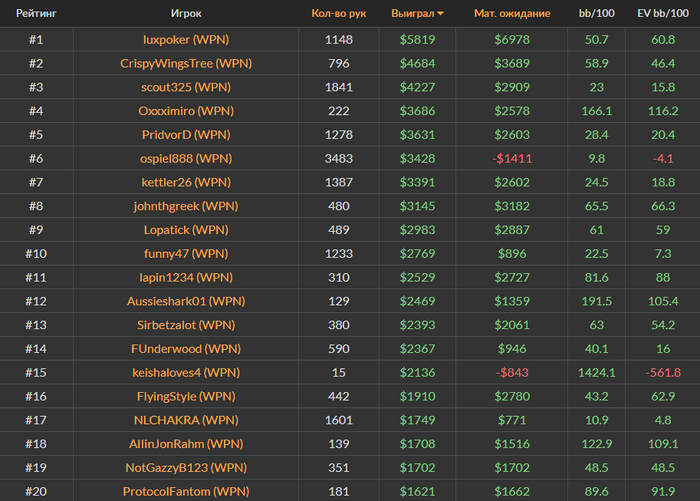The width and height of the screenshot is (700, 501).
Task: Select AllinJonRahm (WPN) player link
Action: coord(185,444)
